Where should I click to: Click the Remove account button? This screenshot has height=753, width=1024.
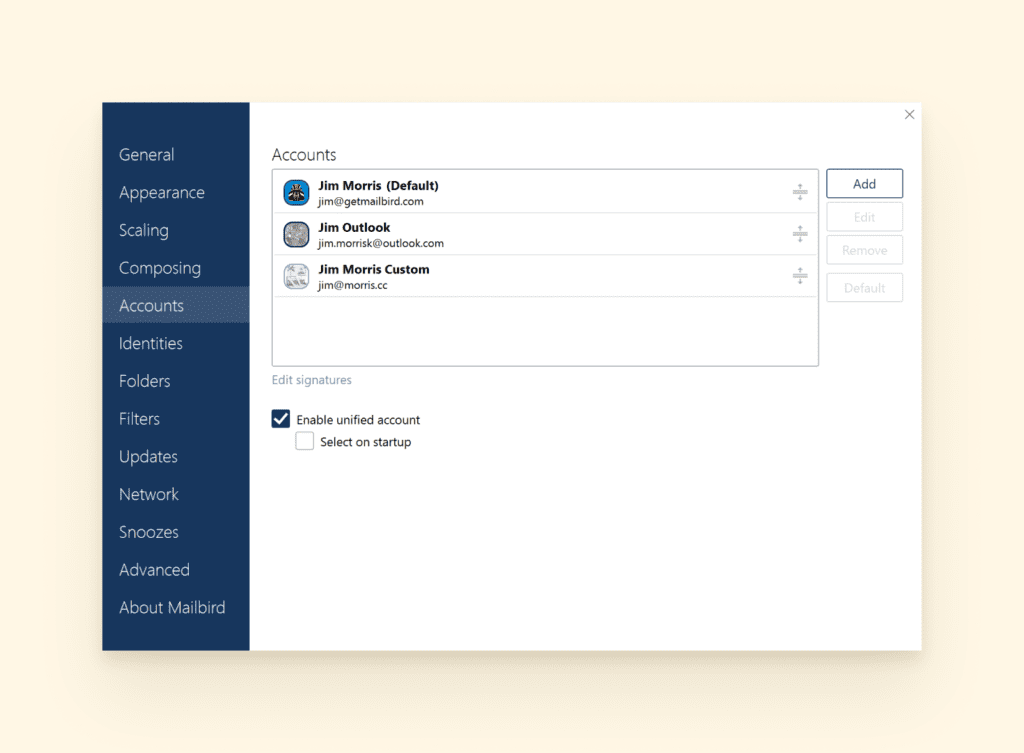click(865, 250)
